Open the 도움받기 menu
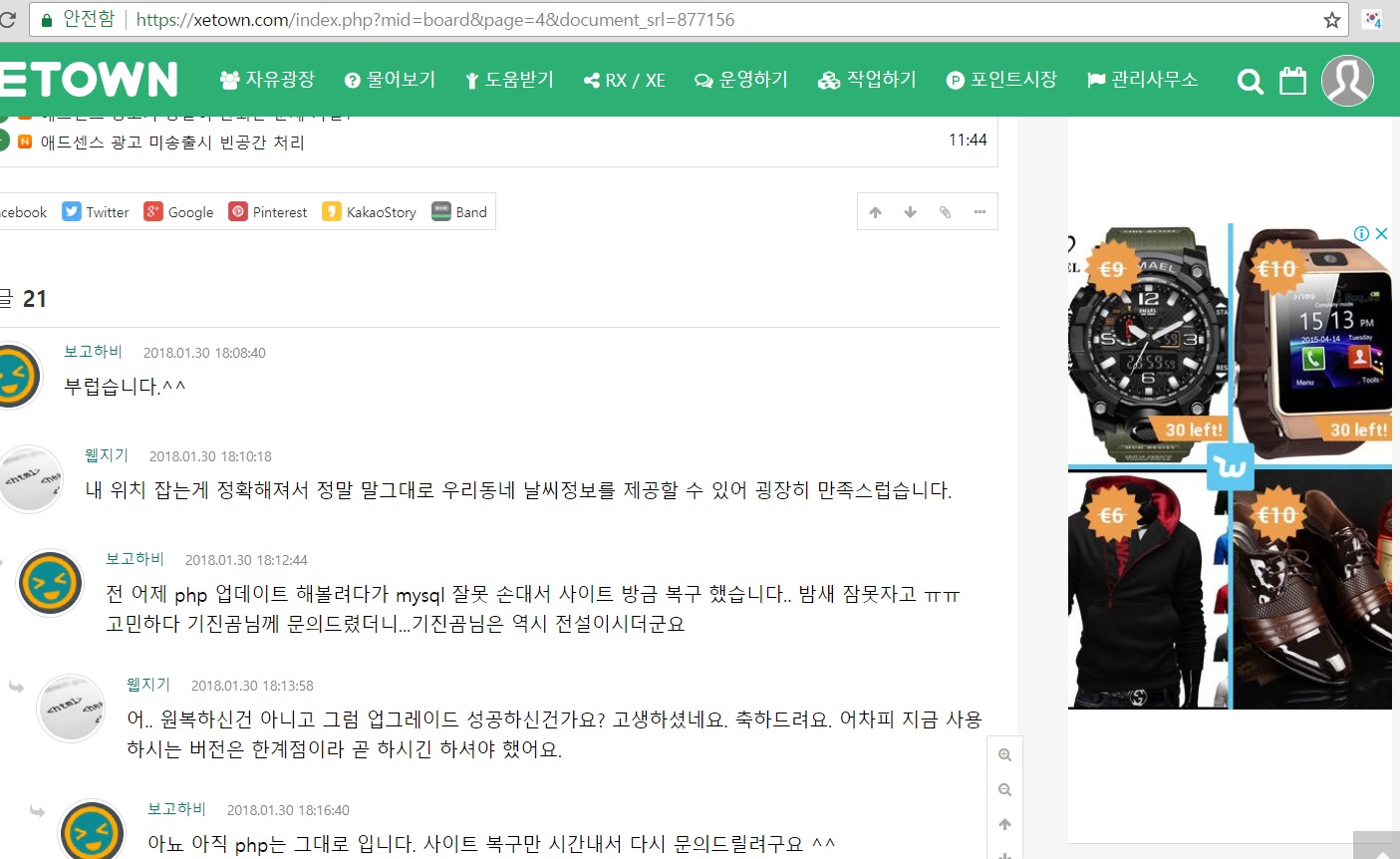 (509, 80)
